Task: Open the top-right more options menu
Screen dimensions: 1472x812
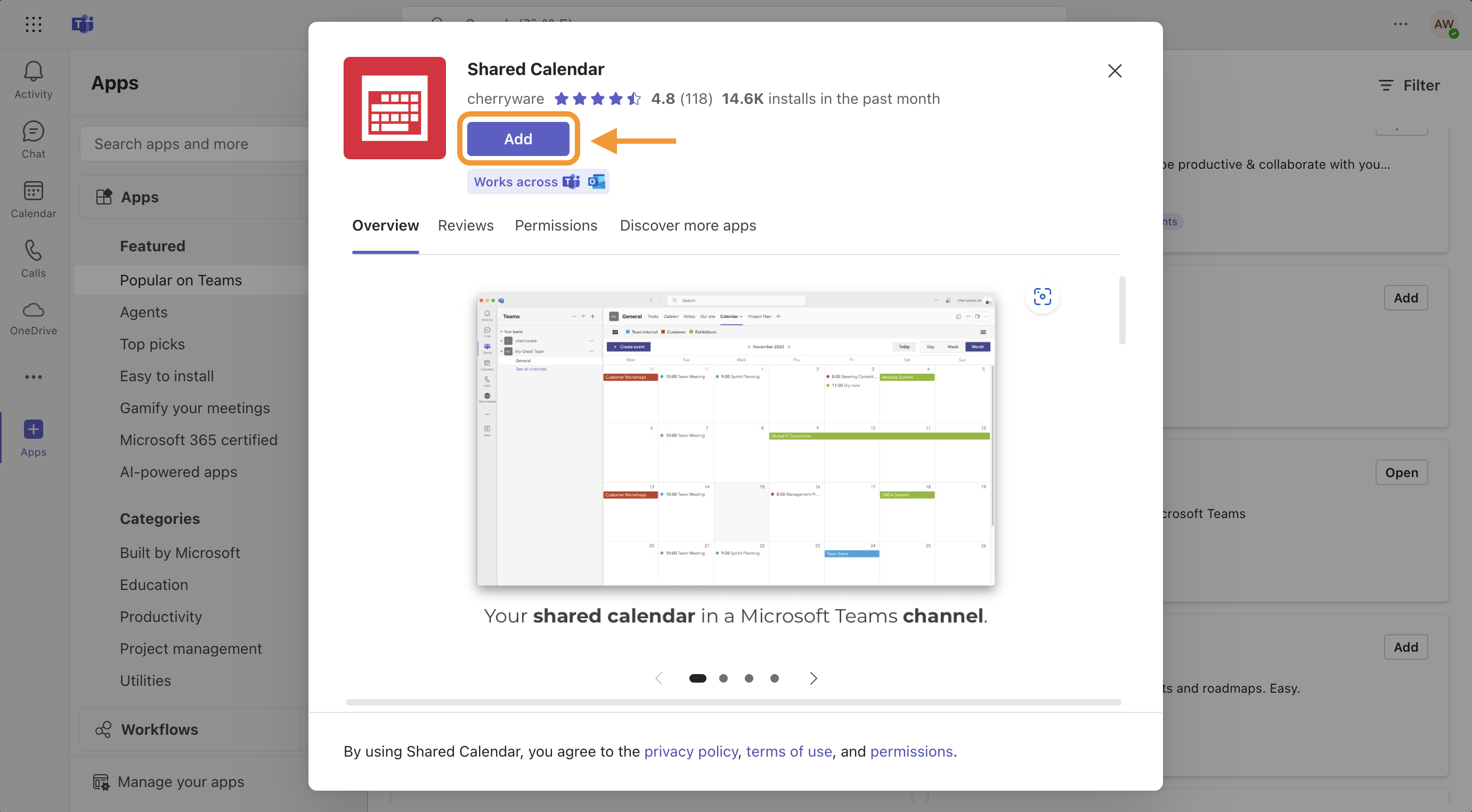Action: (x=1401, y=24)
